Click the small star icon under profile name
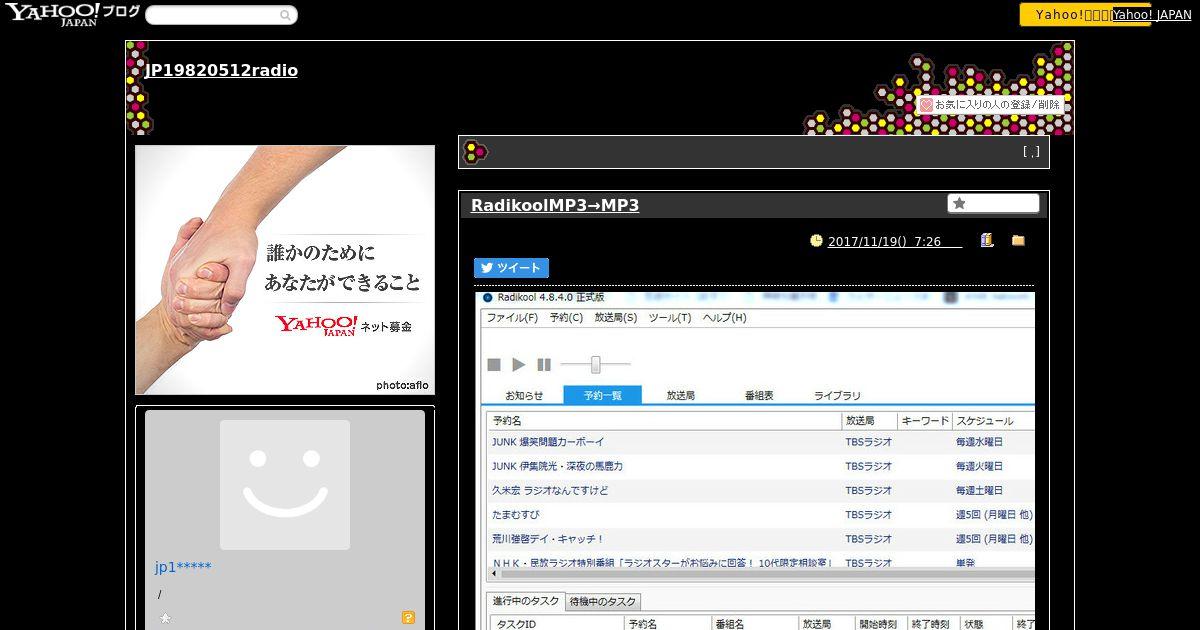 click(x=165, y=618)
